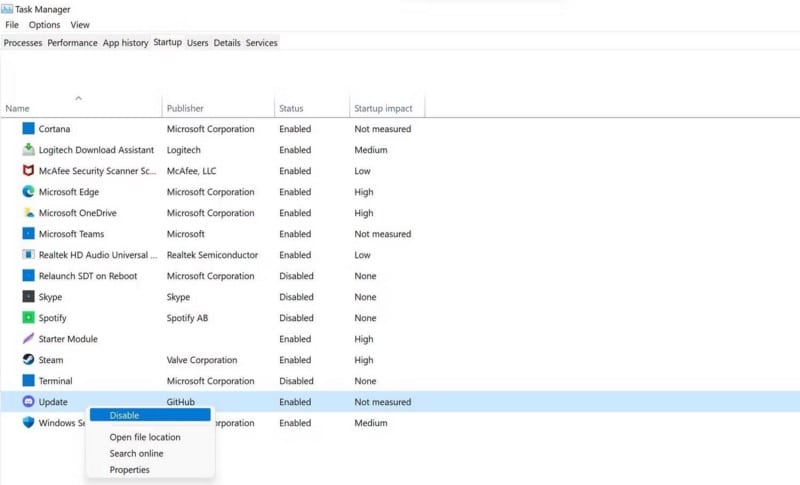The image size is (800, 485).
Task: Choose Open file location in context menu
Action: point(145,437)
